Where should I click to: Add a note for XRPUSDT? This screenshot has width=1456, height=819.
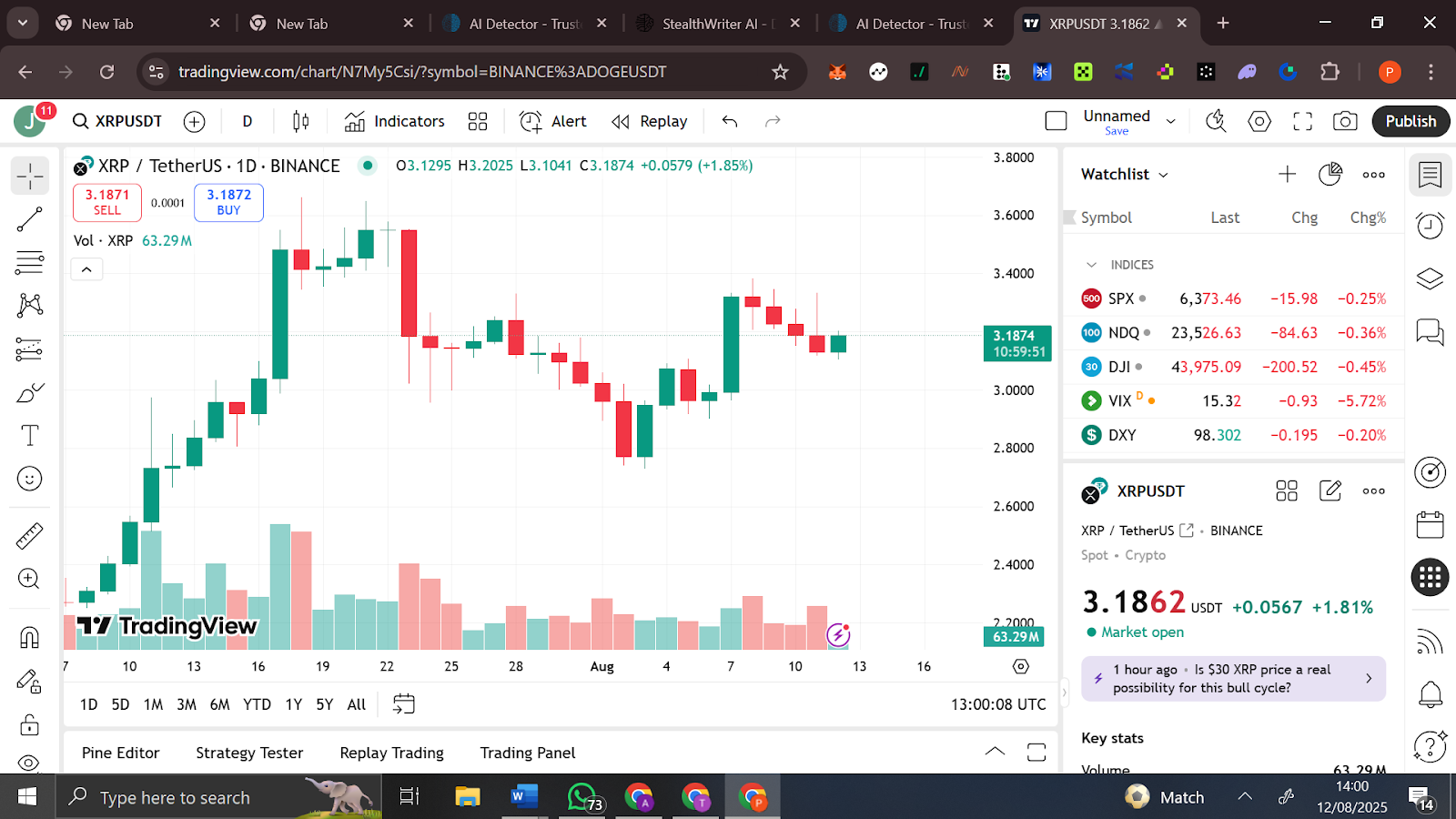click(x=1330, y=491)
